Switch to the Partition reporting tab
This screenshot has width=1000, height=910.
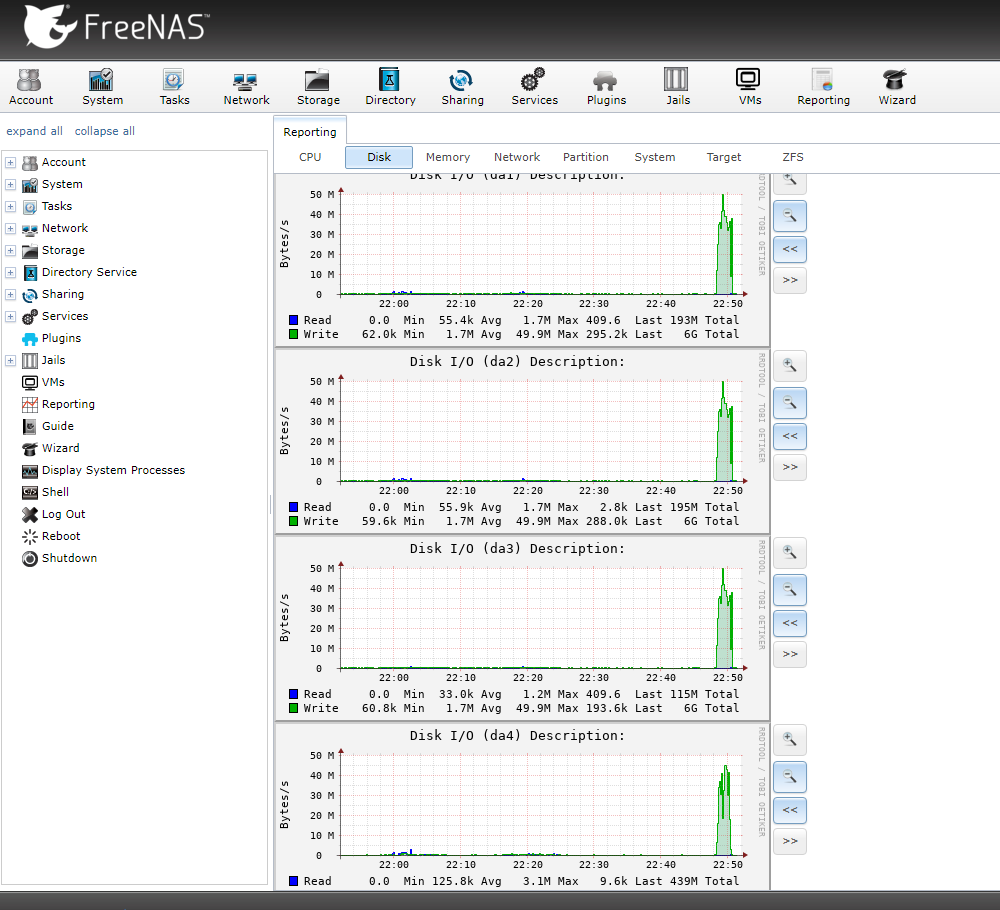[x=585, y=157]
